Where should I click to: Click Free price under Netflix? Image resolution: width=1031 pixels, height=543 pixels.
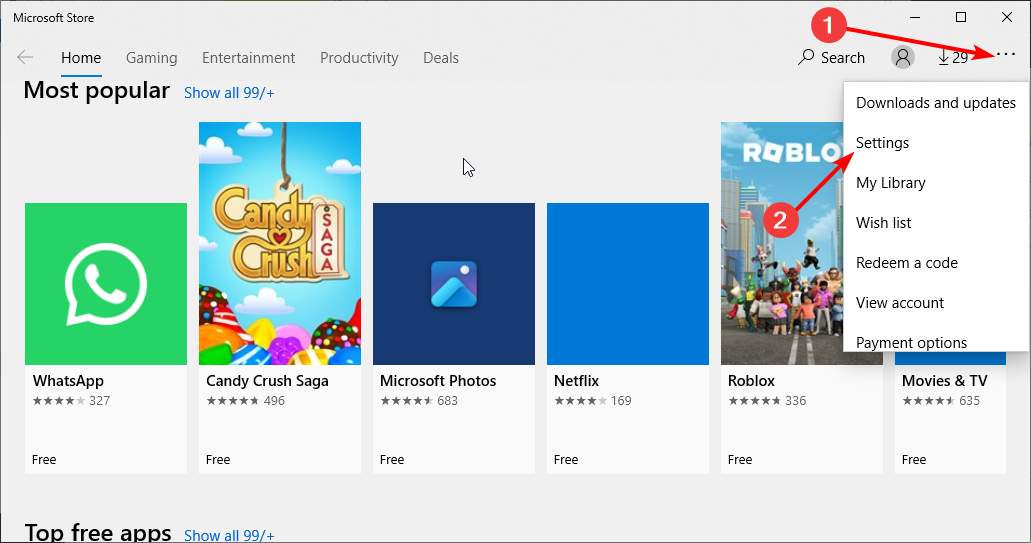point(566,460)
